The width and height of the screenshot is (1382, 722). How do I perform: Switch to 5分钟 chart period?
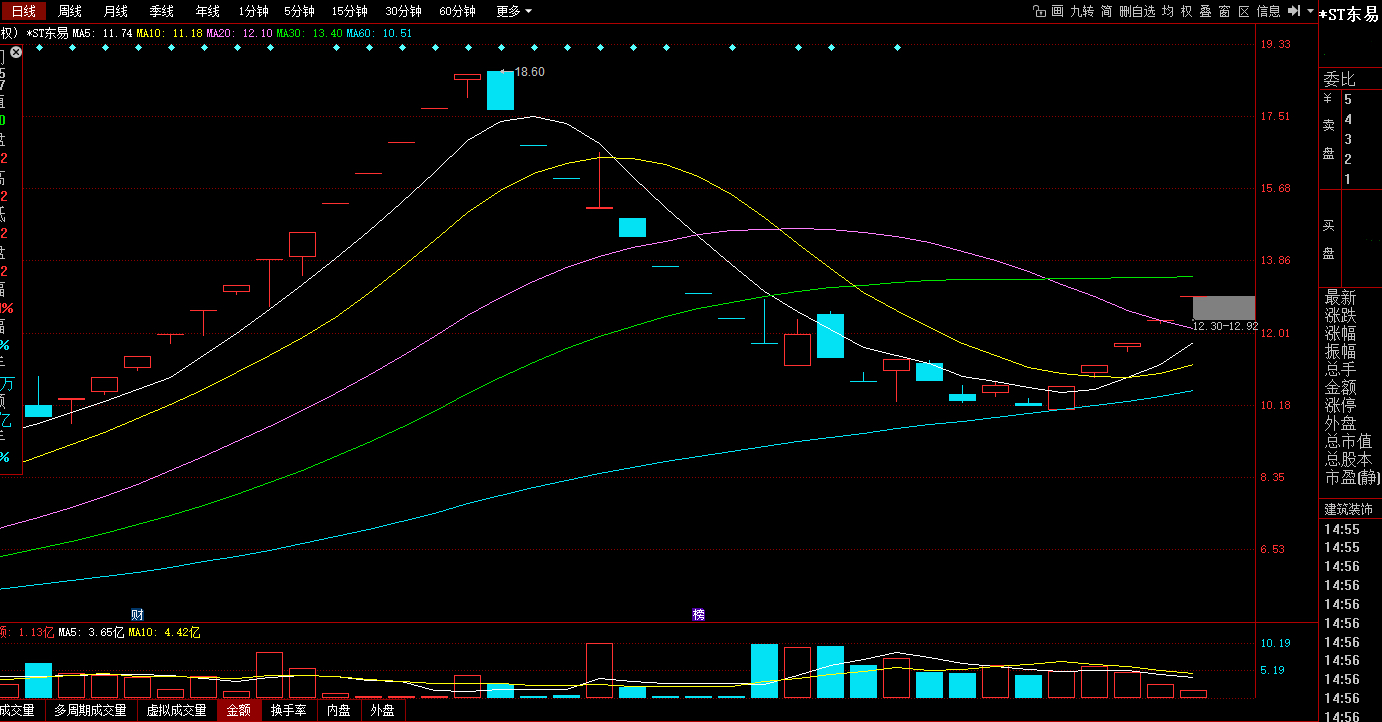[x=299, y=11]
